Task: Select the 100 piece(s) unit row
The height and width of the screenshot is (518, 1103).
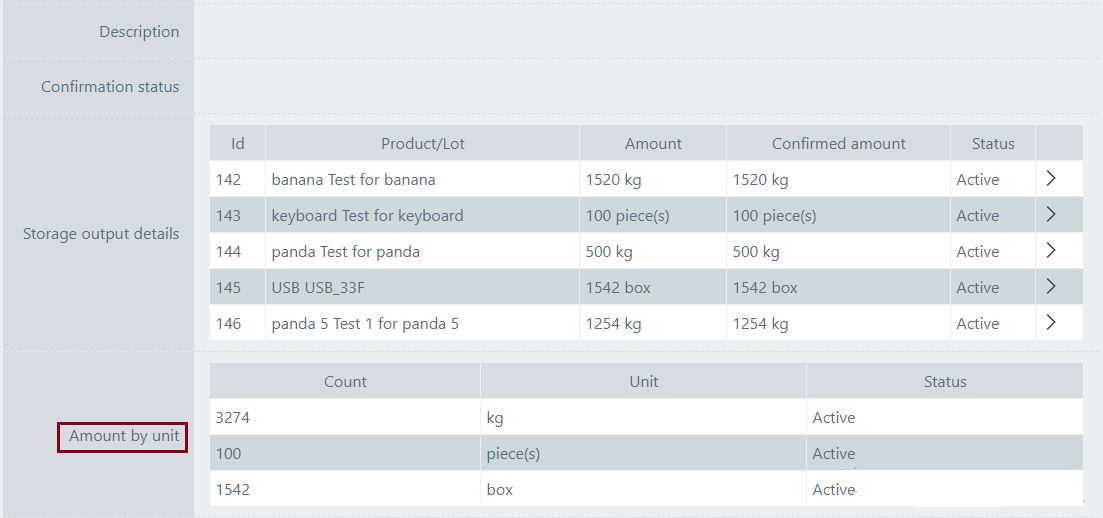Action: point(513,454)
